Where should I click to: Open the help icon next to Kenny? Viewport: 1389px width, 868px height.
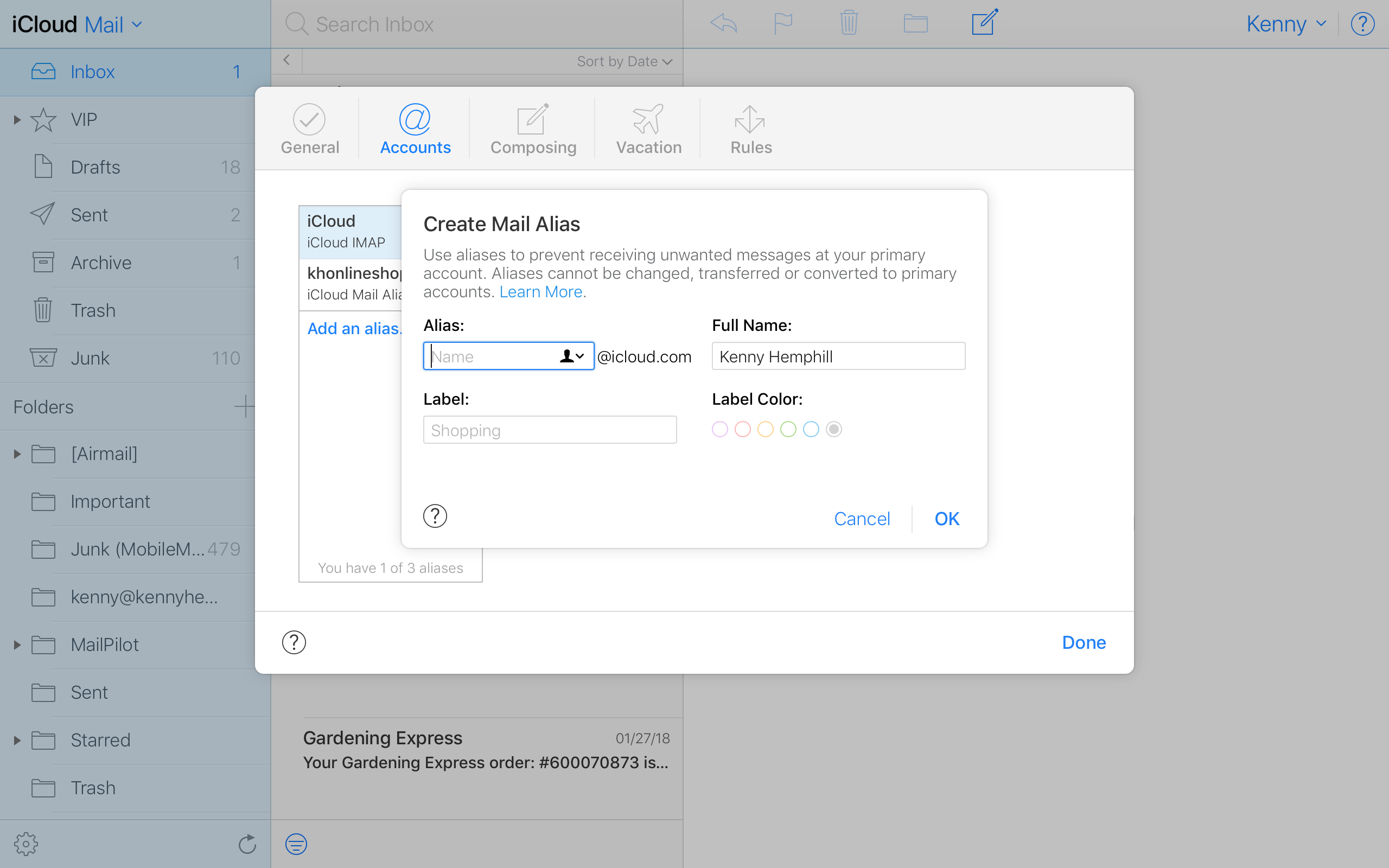(1362, 24)
